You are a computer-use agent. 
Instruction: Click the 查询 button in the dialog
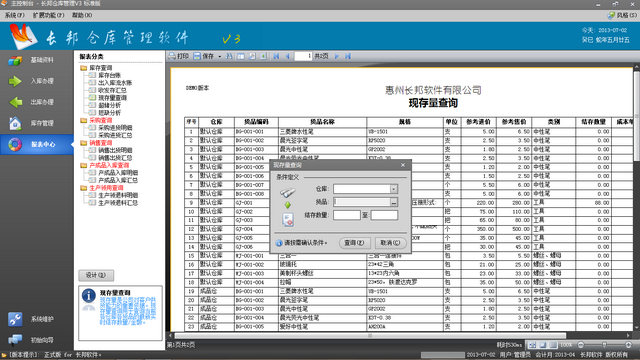pyautogui.click(x=354, y=243)
